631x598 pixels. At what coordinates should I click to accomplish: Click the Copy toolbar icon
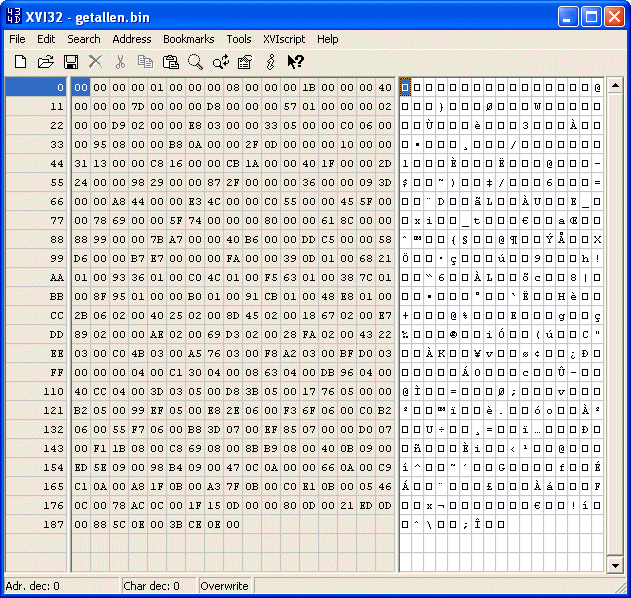coord(145,62)
